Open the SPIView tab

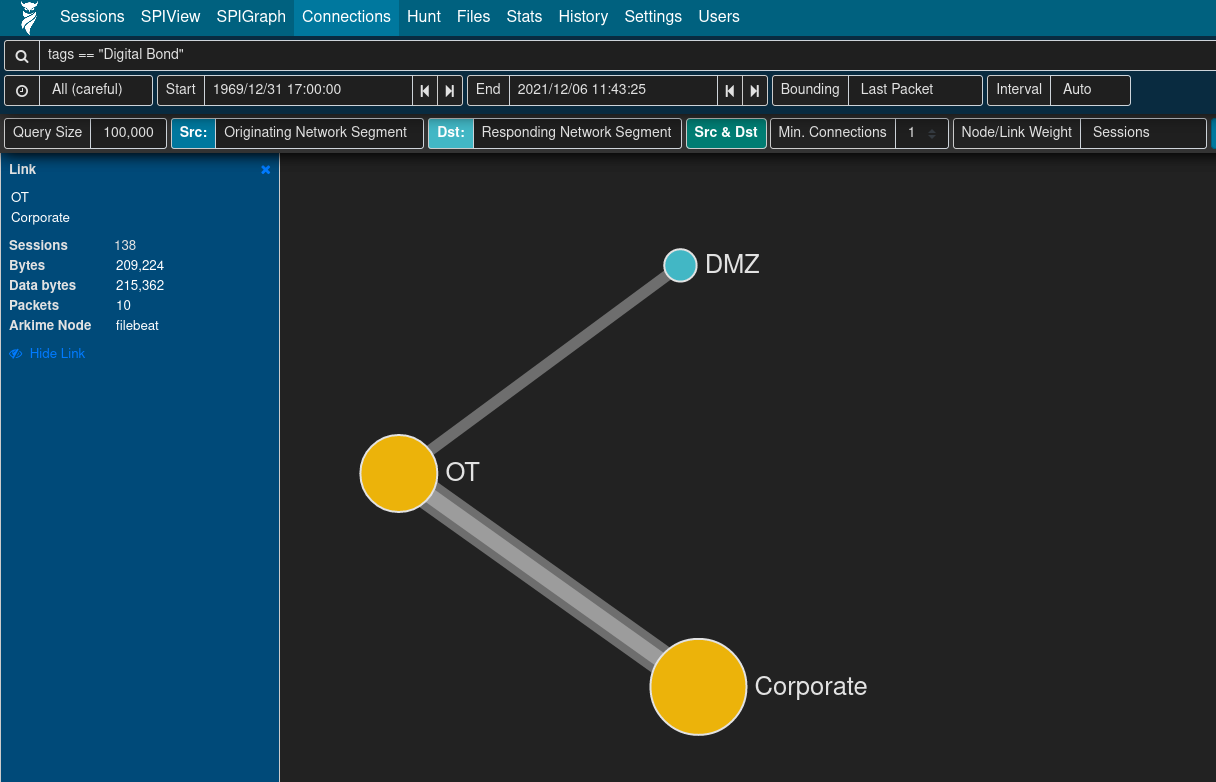pyautogui.click(x=171, y=17)
